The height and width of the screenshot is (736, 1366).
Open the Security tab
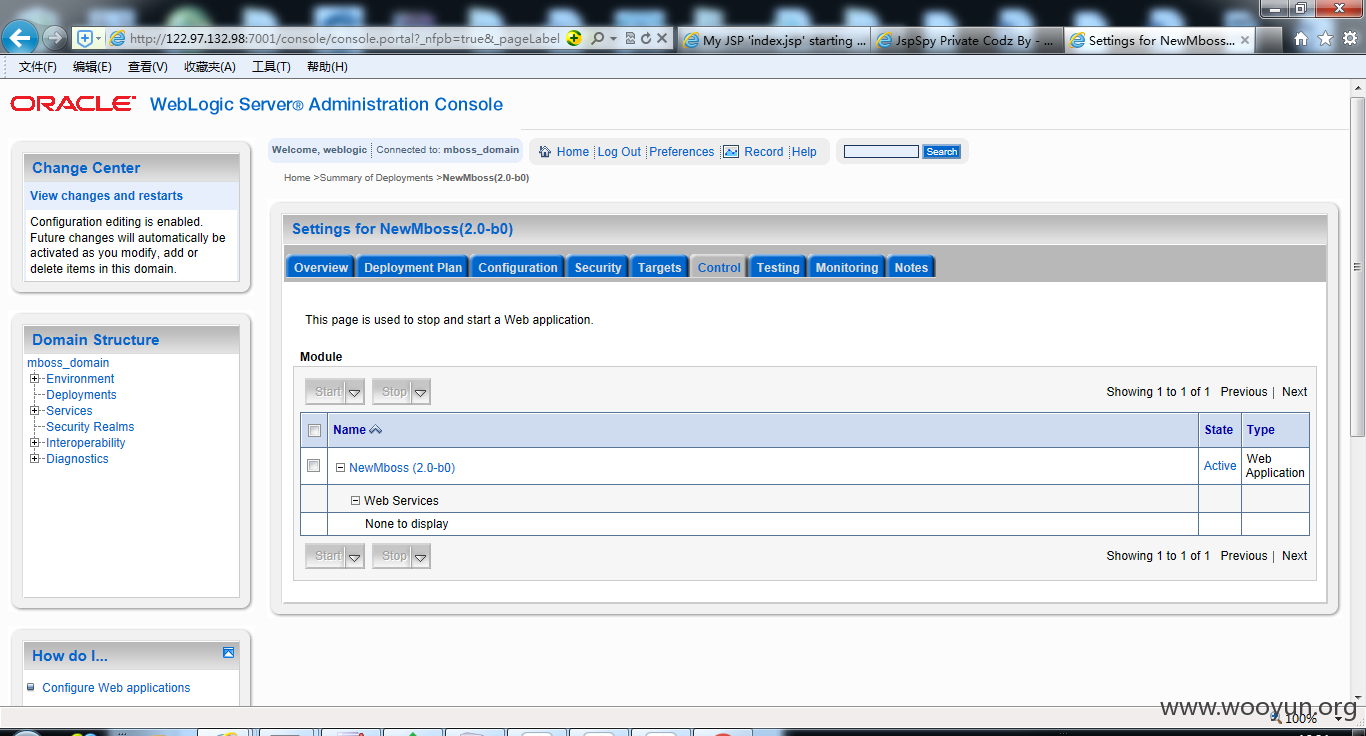coord(598,267)
